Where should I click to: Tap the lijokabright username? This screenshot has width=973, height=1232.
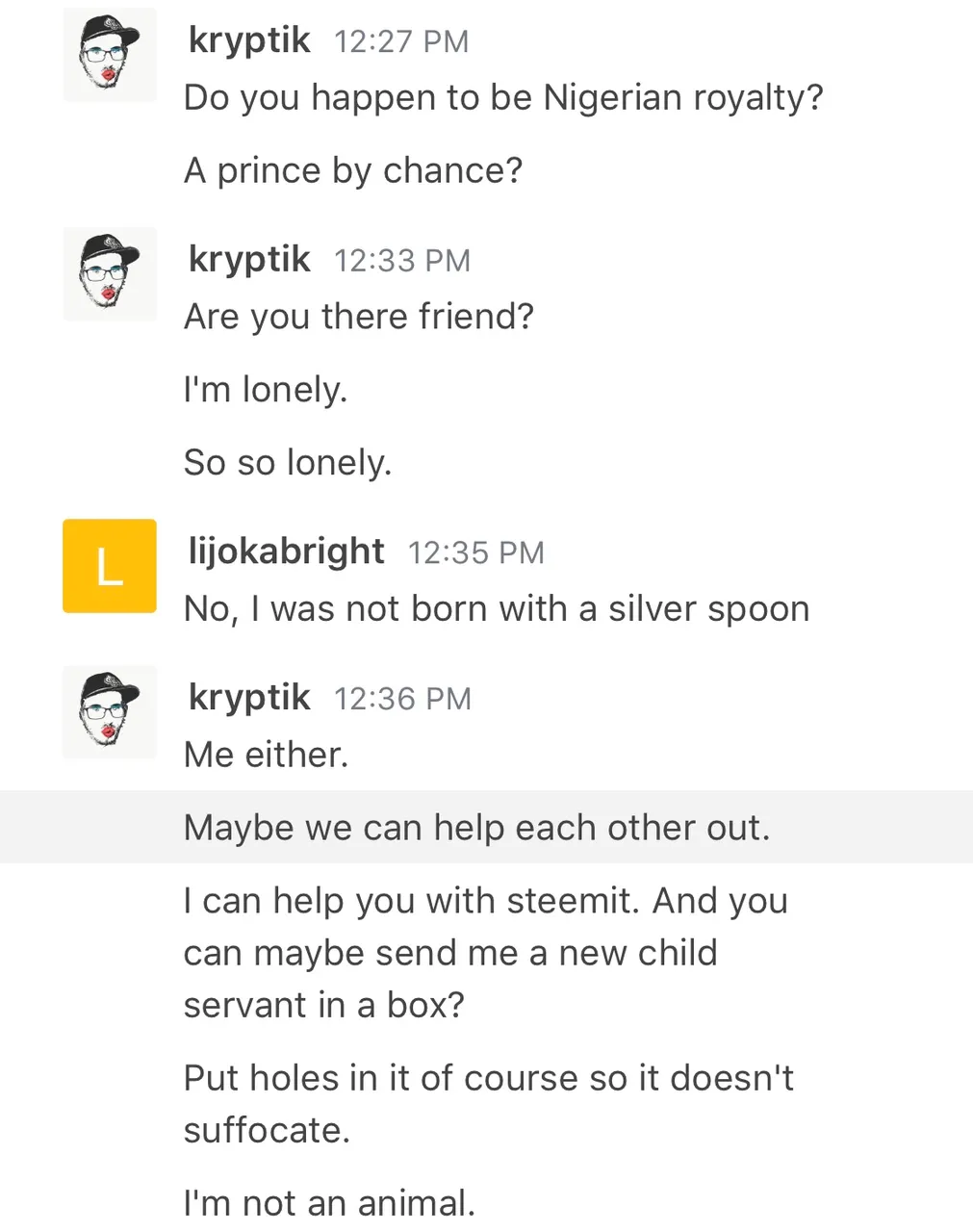pos(287,552)
